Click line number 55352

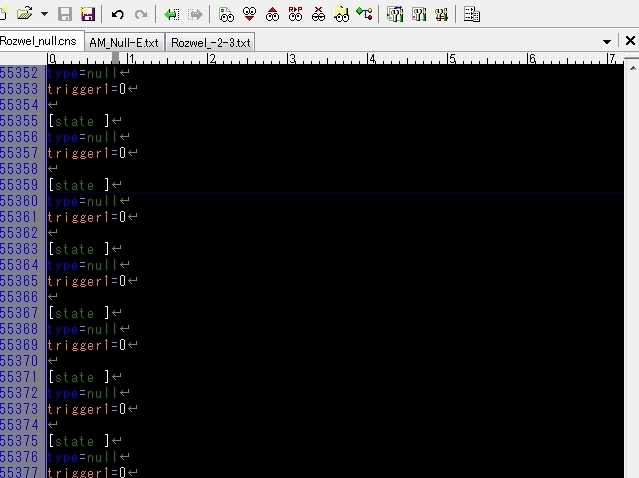pos(19,73)
